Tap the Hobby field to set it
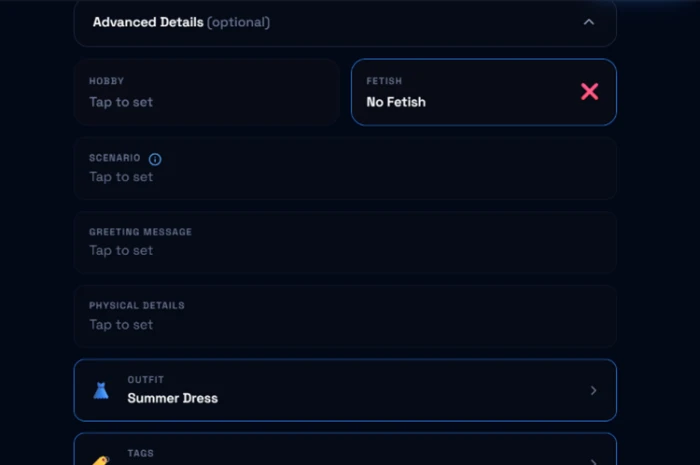700x465 pixels. (207, 92)
